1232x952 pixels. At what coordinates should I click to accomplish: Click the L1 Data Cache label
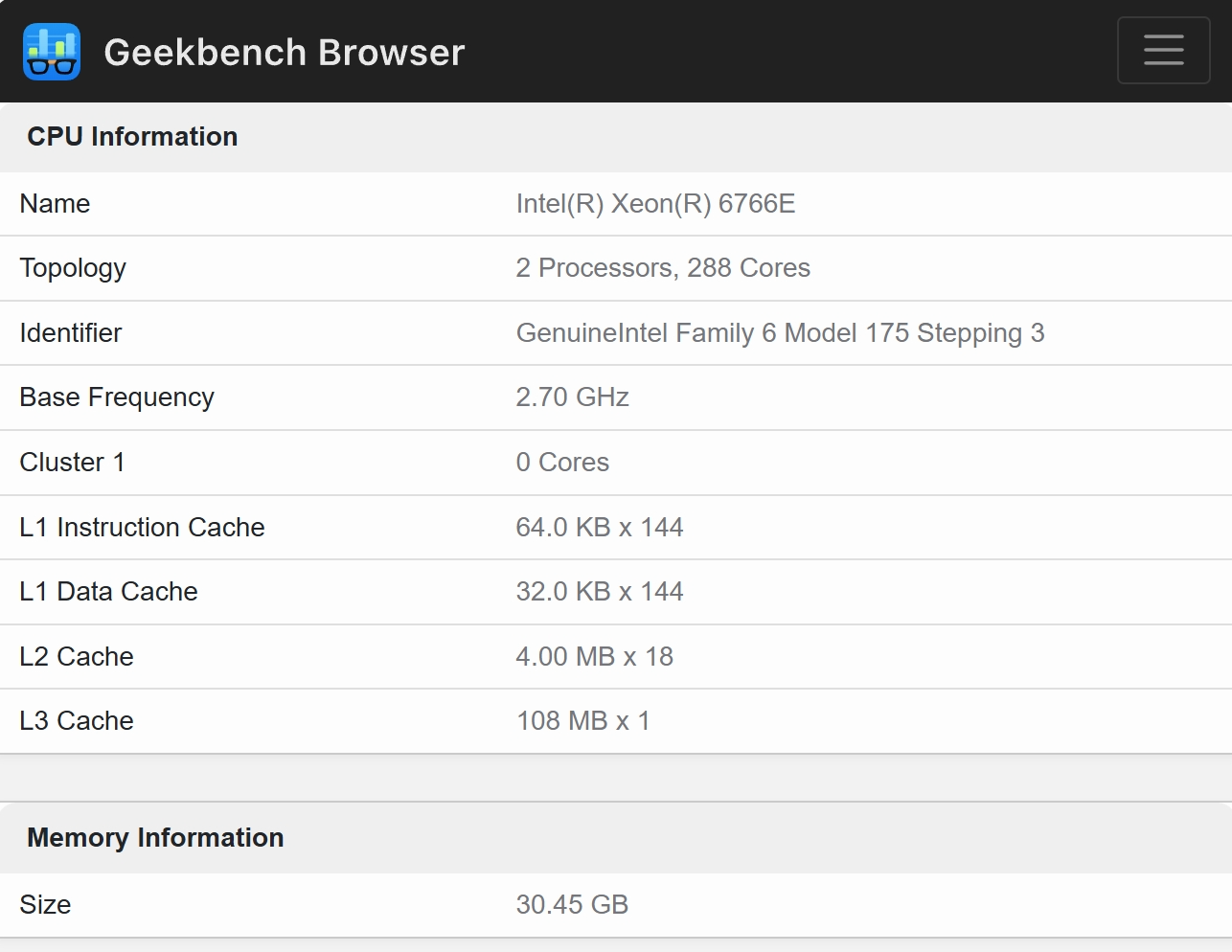click(x=108, y=592)
